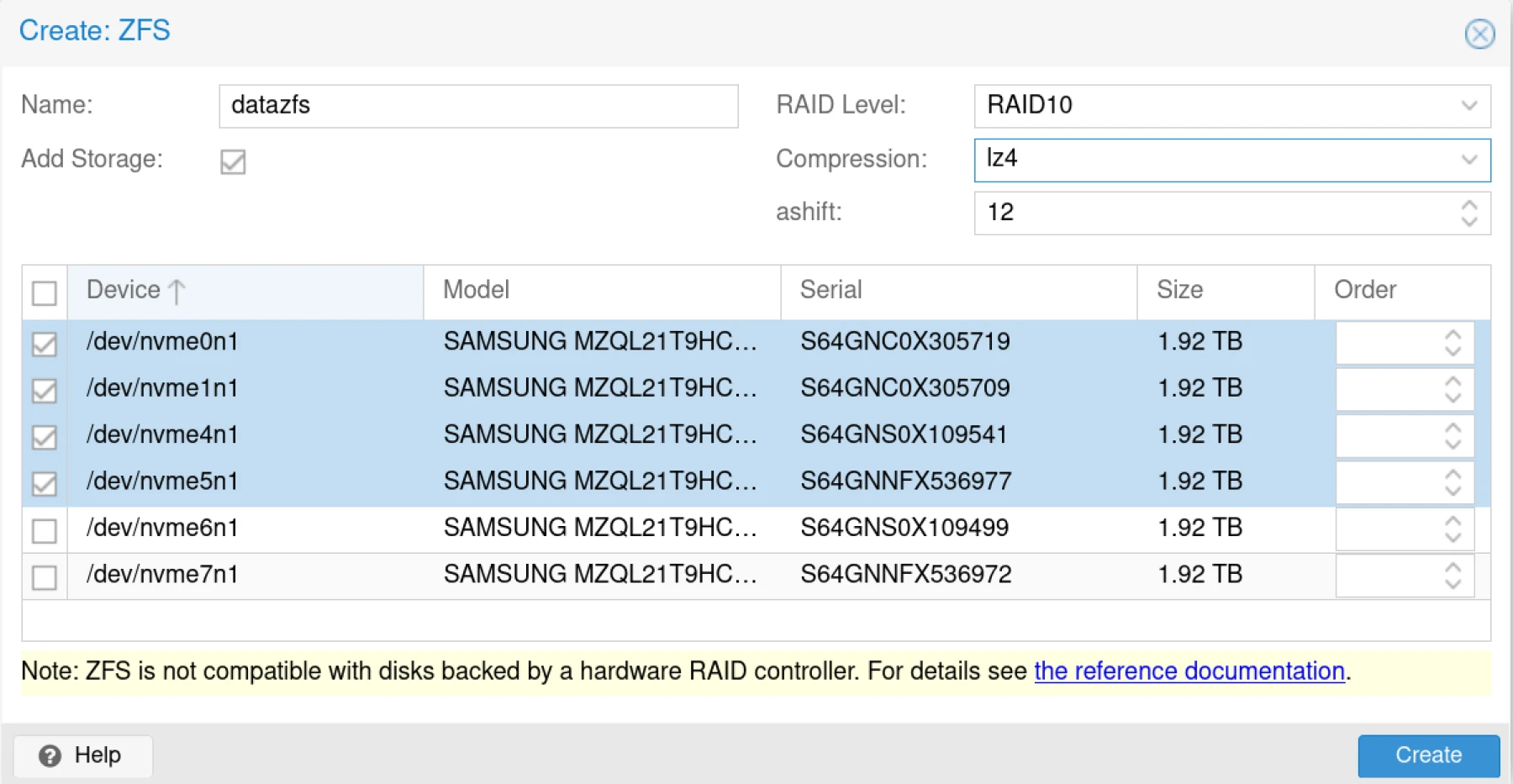Click the Create button
This screenshot has width=1513, height=784.
[x=1428, y=755]
